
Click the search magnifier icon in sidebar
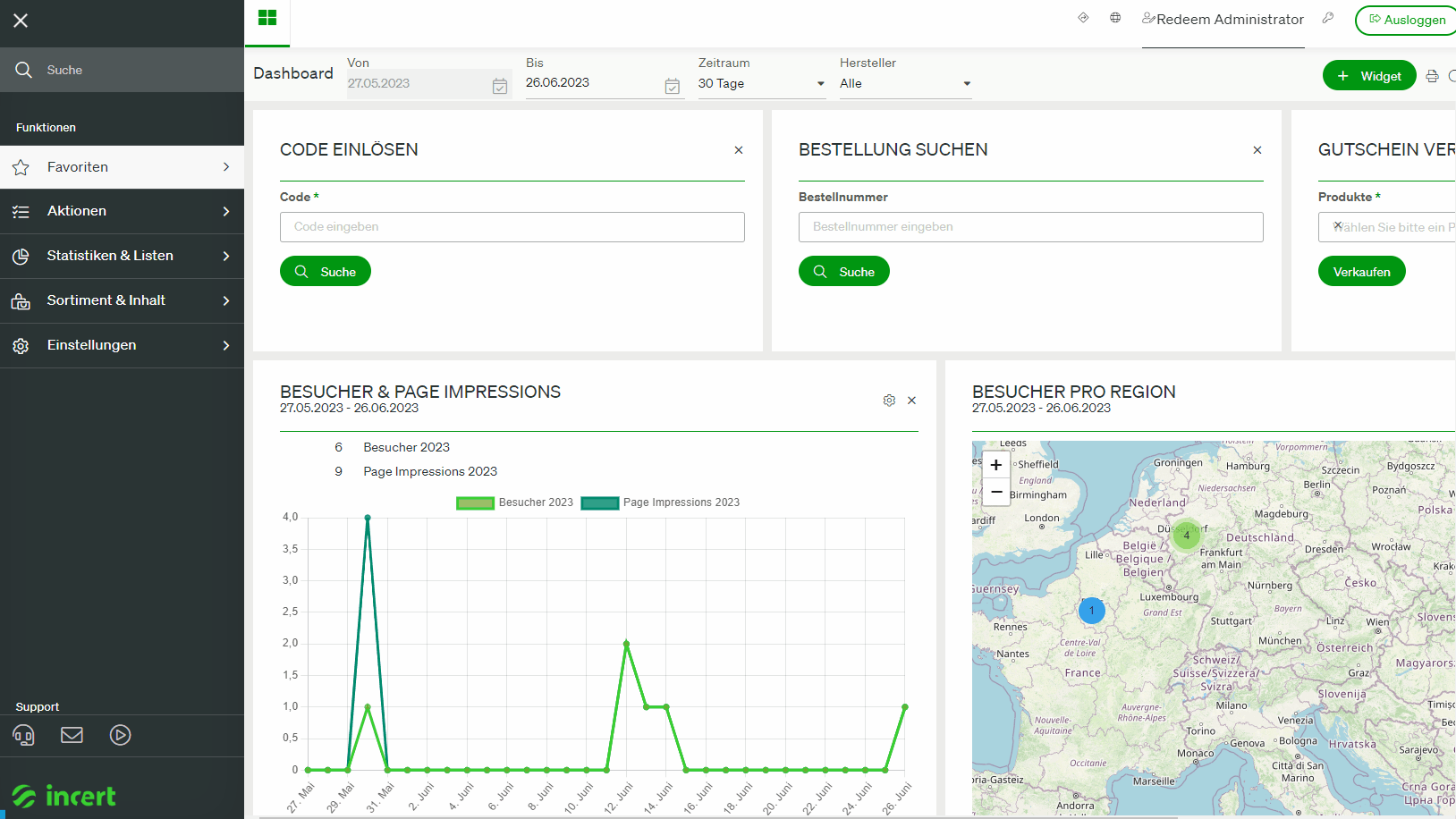coord(23,70)
